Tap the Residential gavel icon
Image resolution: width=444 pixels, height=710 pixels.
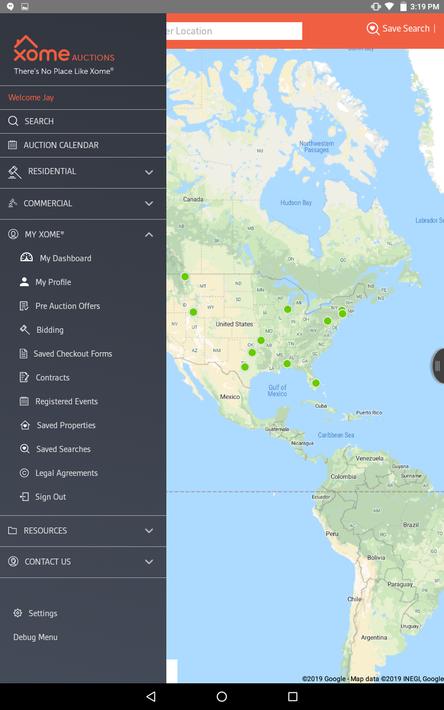point(14,172)
